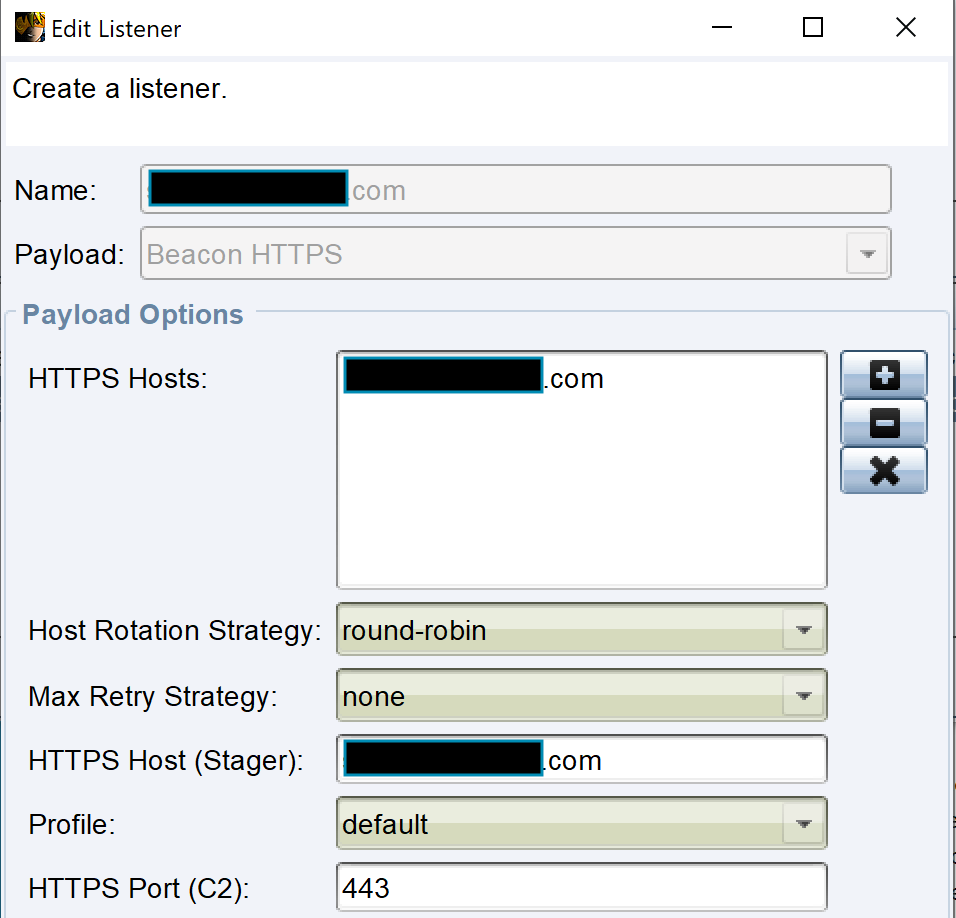
Task: Click the plus icon to add an HTTPS host
Action: point(884,375)
